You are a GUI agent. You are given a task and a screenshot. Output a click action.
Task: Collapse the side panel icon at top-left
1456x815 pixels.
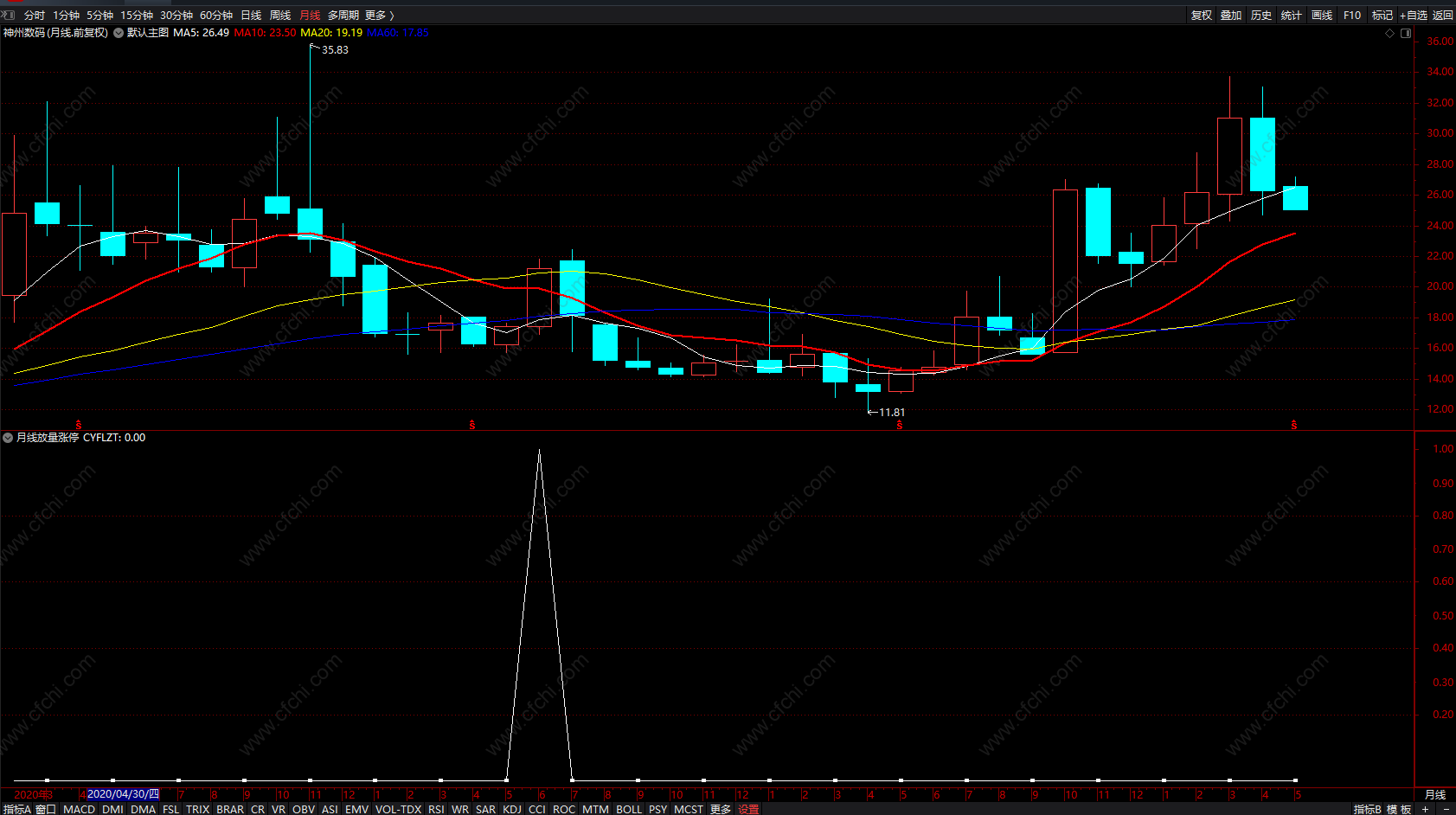pos(9,15)
